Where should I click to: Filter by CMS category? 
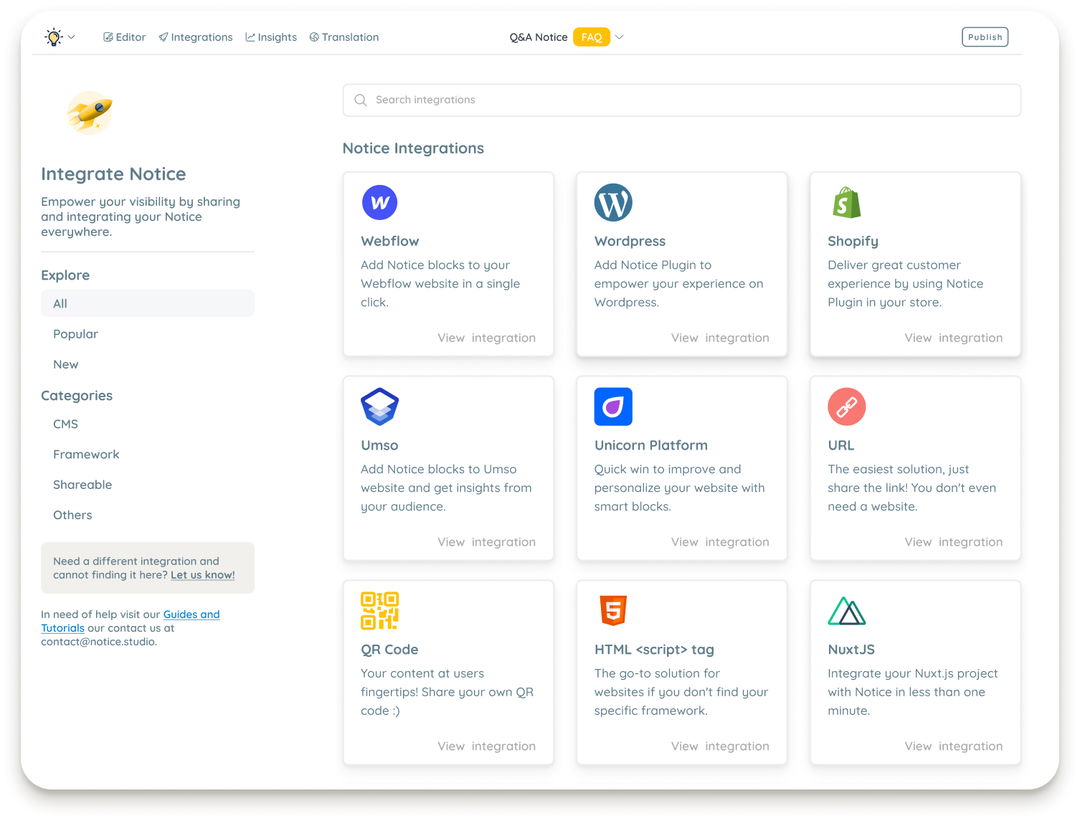(65, 424)
